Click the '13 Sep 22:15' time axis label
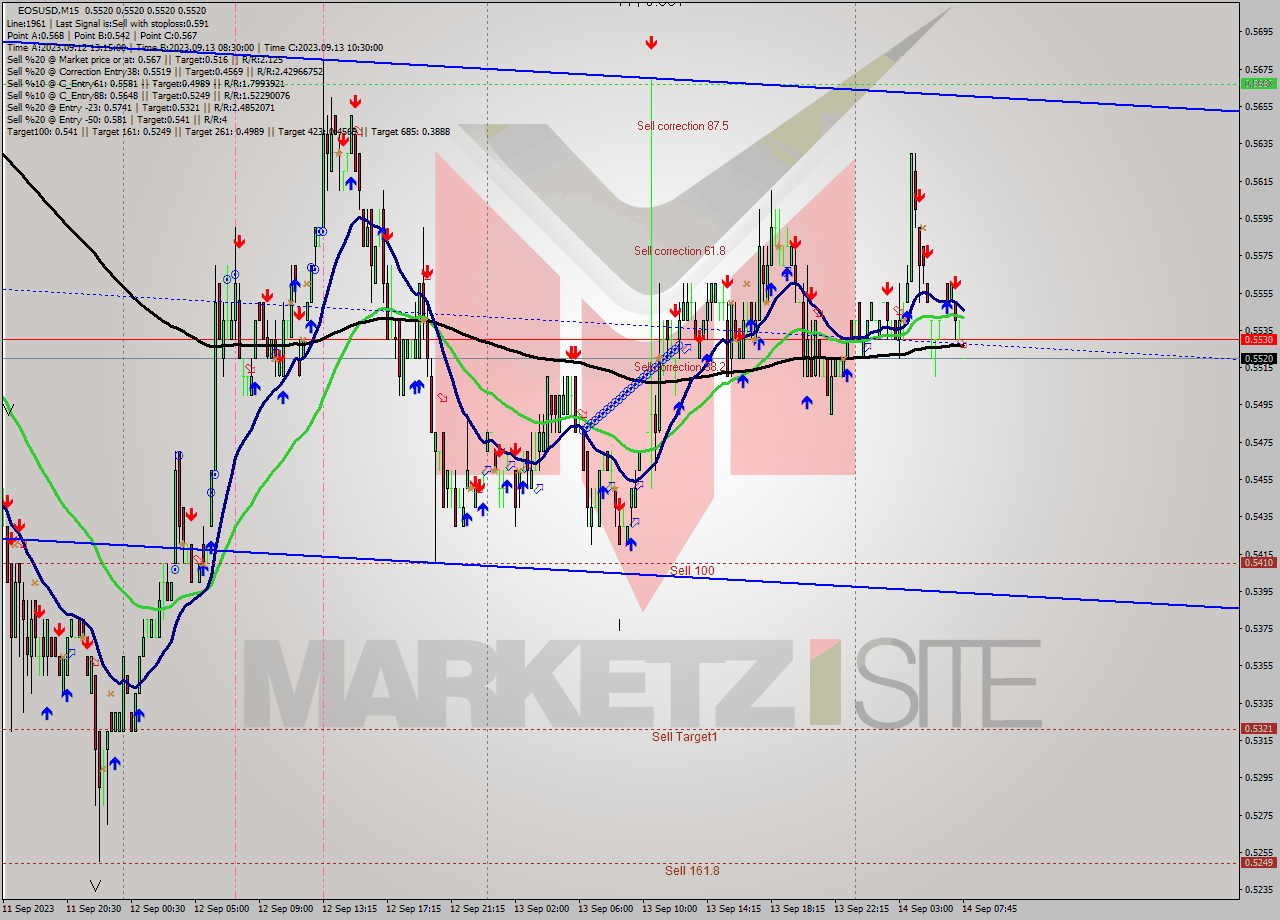 [862, 909]
